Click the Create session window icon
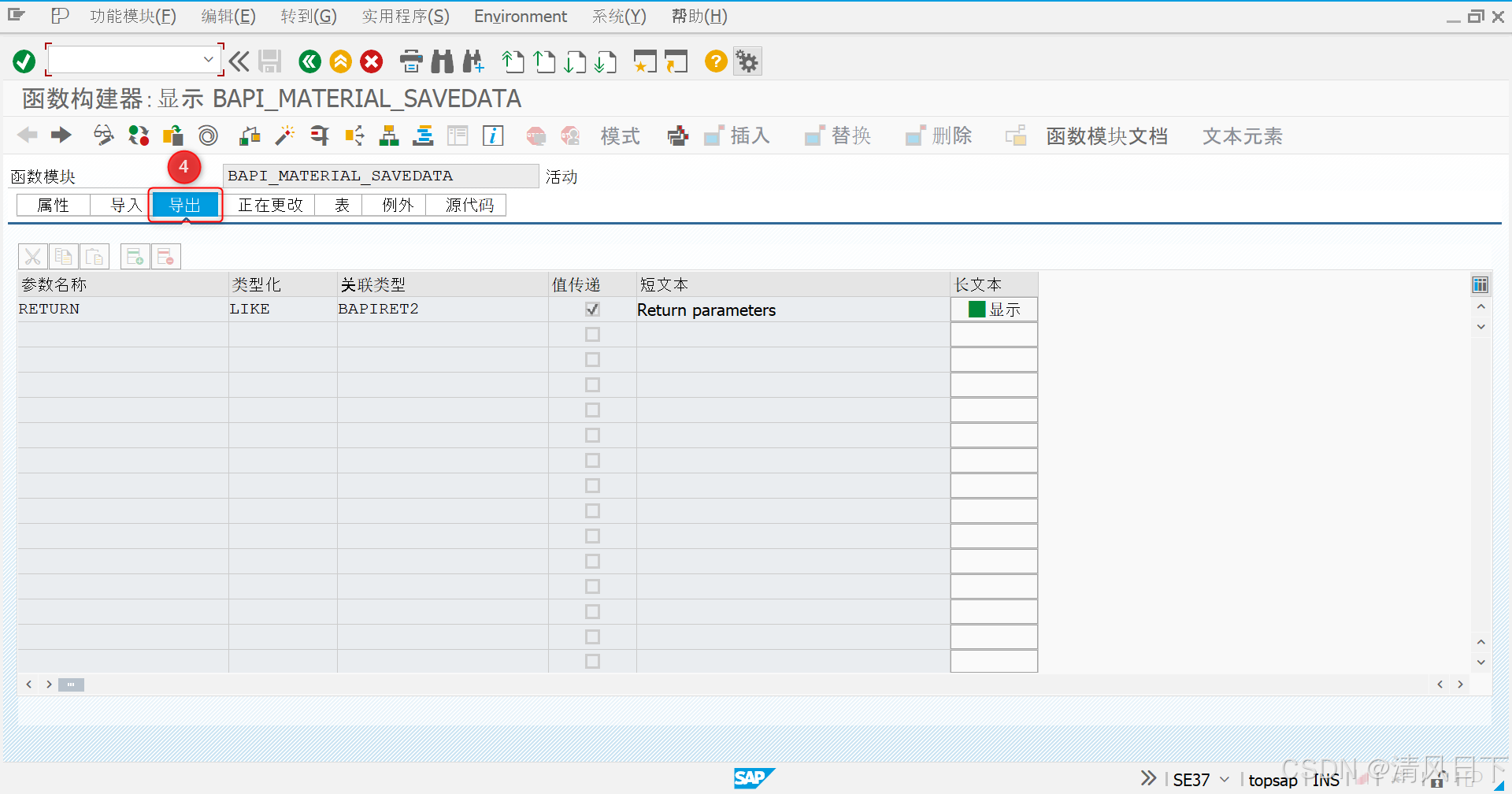 click(645, 61)
